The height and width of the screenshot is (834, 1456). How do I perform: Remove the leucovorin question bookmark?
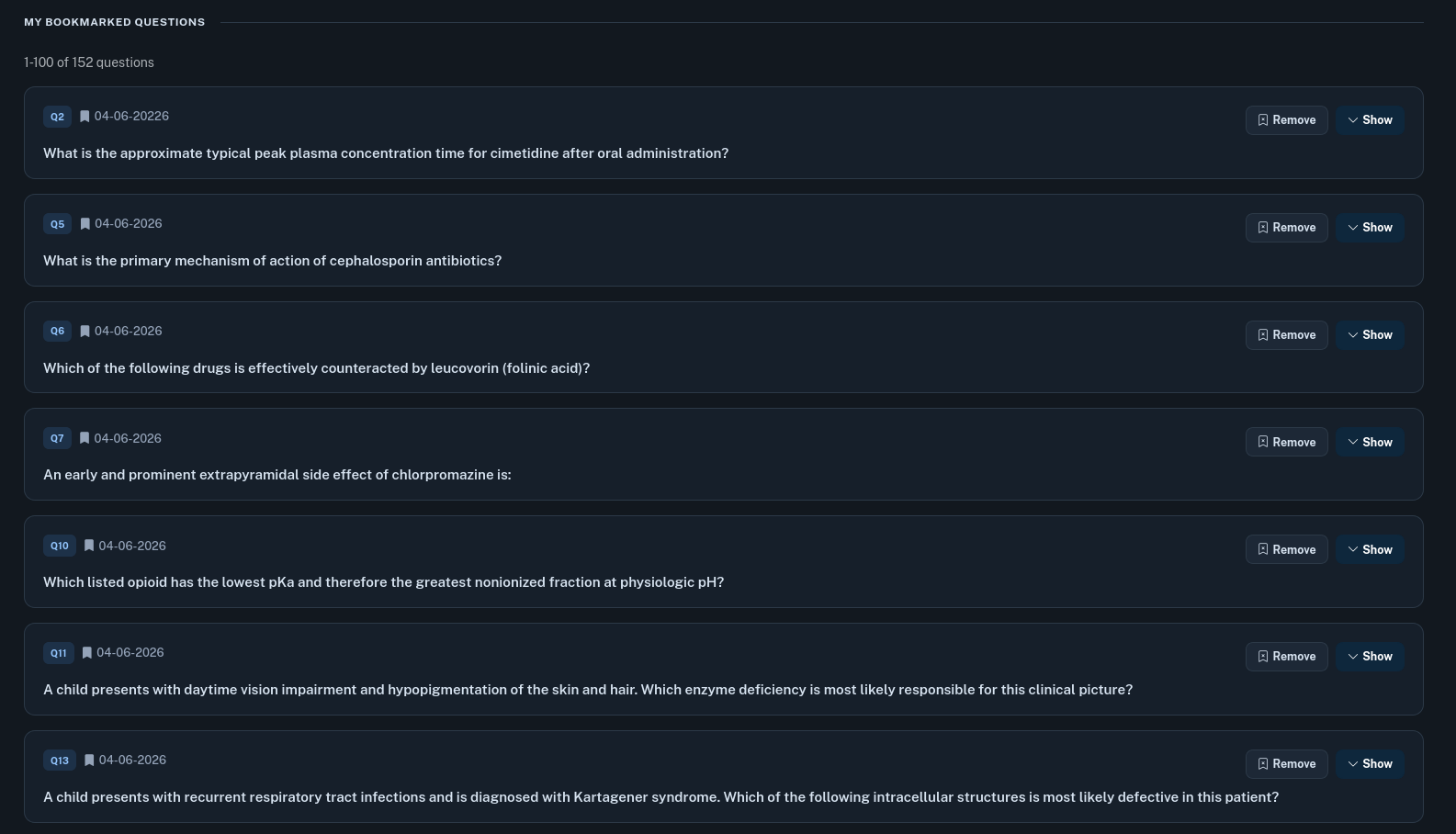tap(1286, 335)
